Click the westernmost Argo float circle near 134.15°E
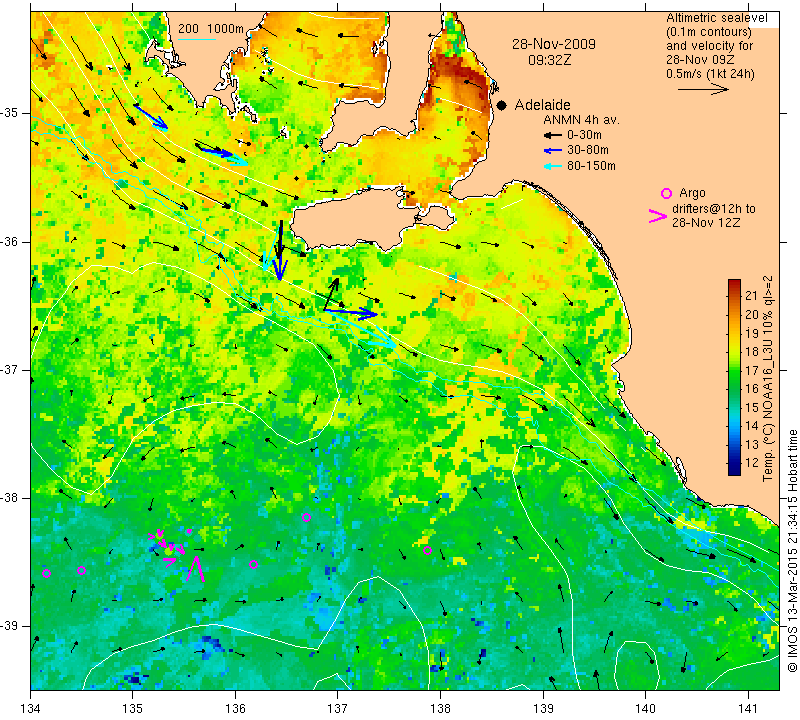The image size is (800, 720). coord(46,573)
